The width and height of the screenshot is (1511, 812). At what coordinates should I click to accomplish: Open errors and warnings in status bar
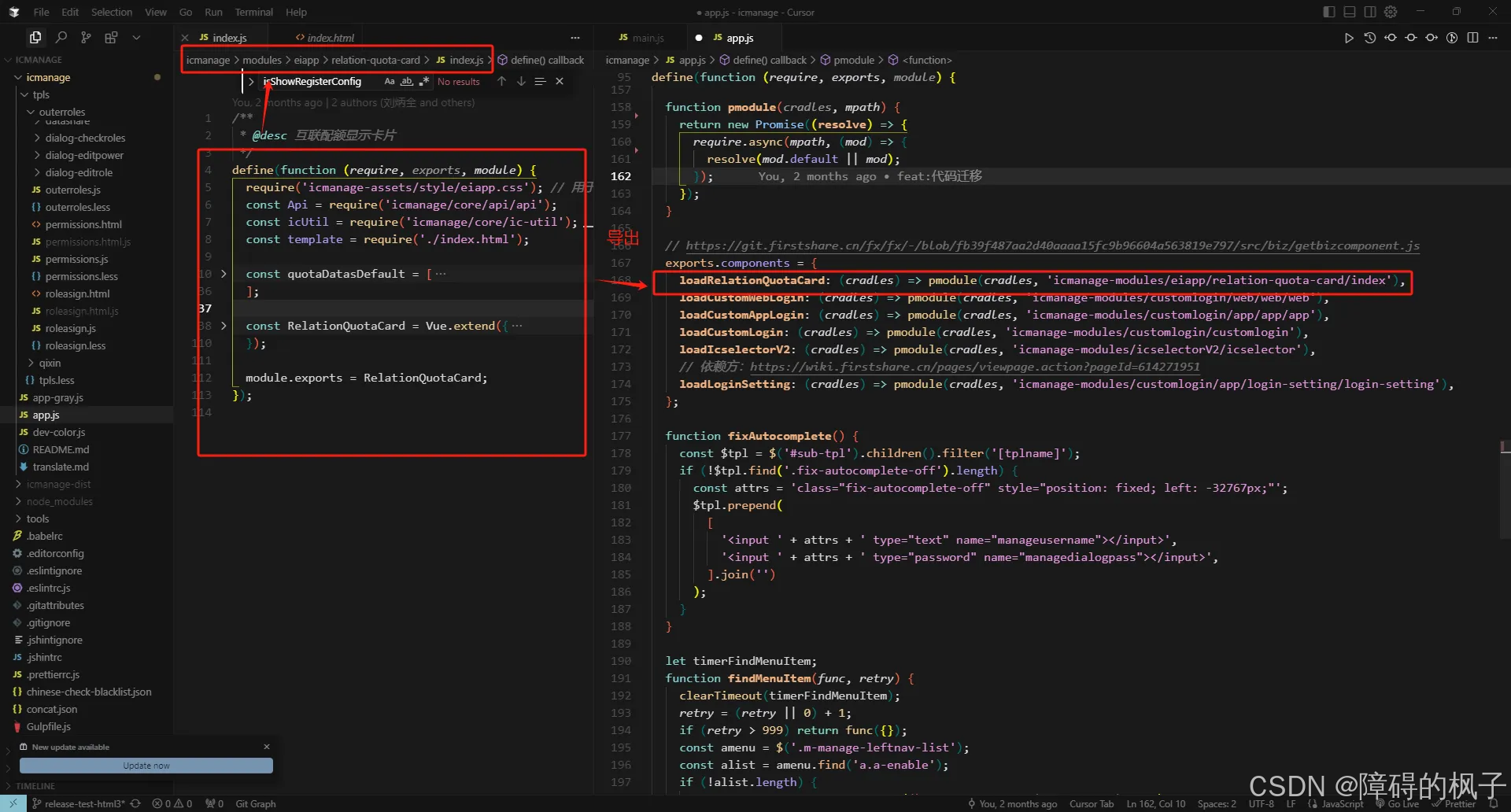coord(172,803)
